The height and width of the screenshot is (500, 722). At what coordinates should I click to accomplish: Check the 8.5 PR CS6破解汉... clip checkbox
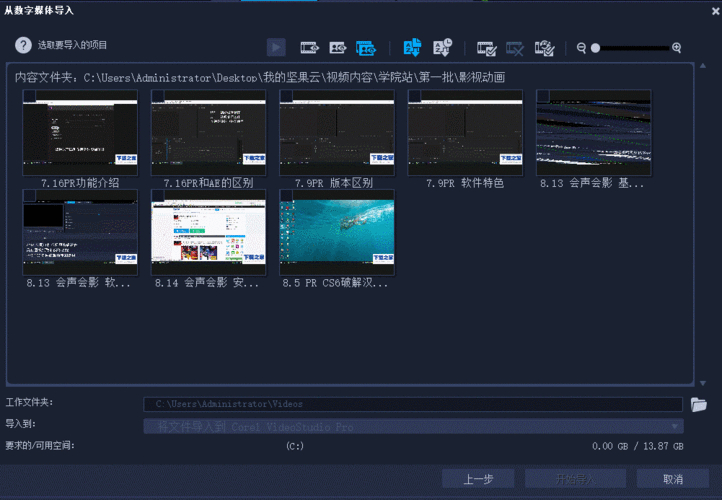click(286, 196)
